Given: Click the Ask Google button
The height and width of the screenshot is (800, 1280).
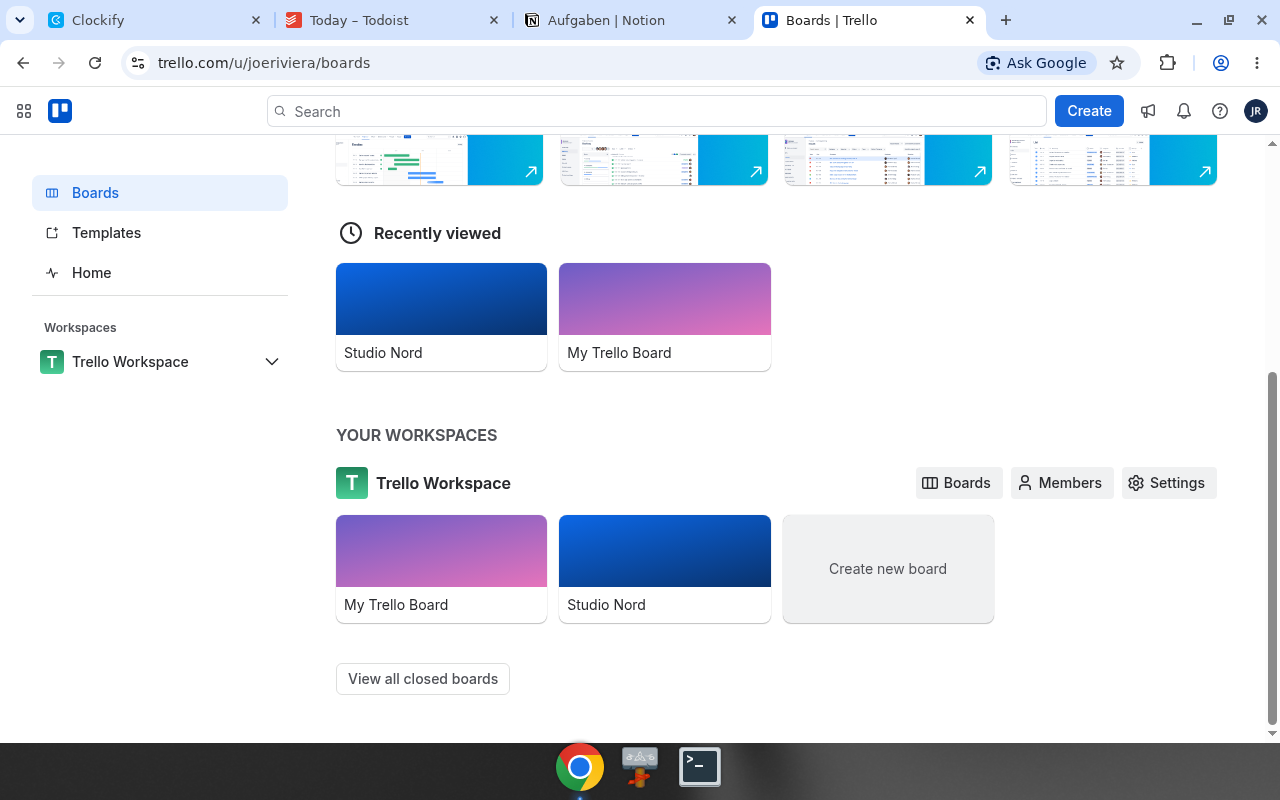Looking at the screenshot, I should point(1036,63).
